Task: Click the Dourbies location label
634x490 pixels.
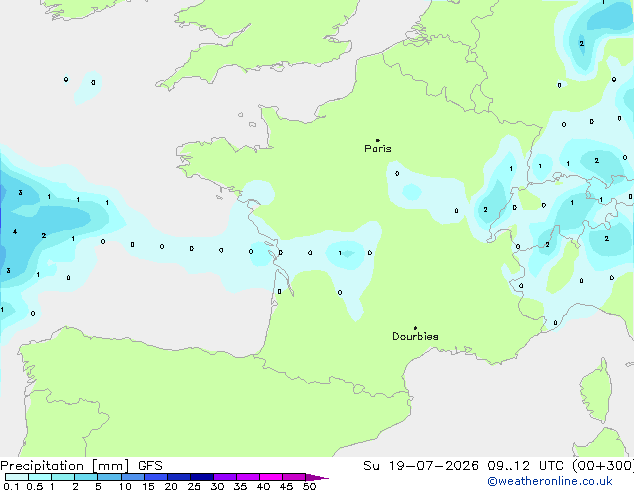Action: pyautogui.click(x=415, y=336)
